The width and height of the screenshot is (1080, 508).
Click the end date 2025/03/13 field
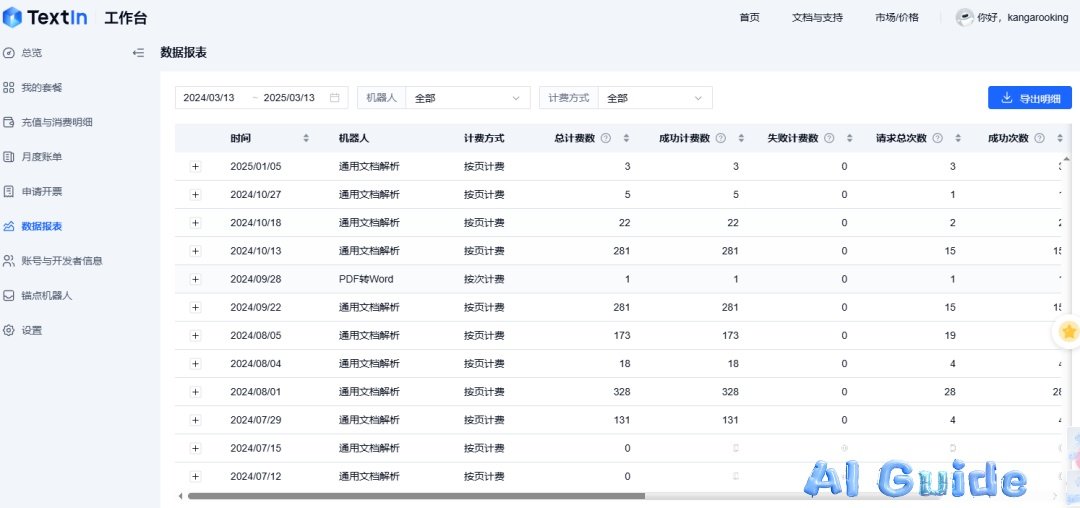(x=289, y=98)
